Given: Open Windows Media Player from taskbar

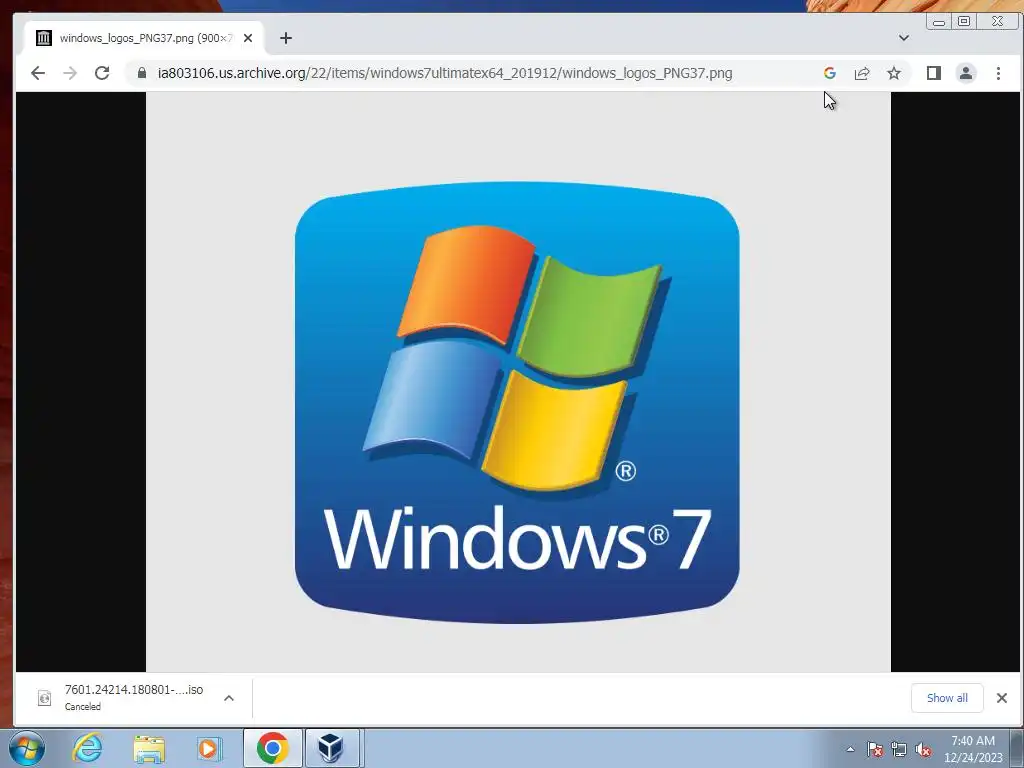Looking at the screenshot, I should (209, 748).
